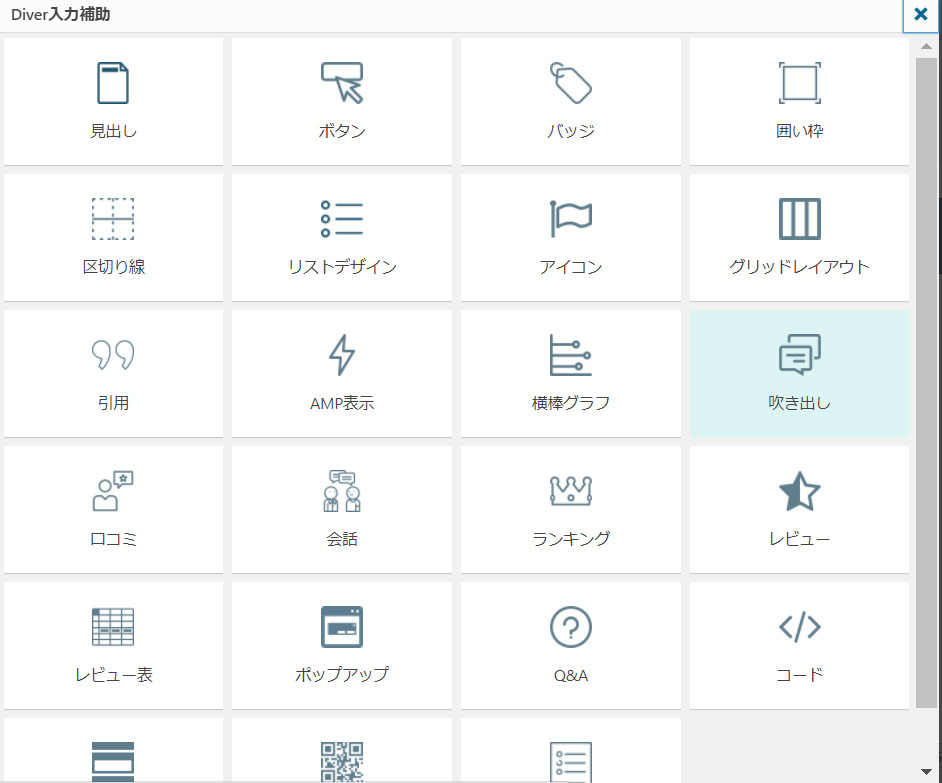
Task: Pick the ランキング crown icon
Action: [x=570, y=492]
